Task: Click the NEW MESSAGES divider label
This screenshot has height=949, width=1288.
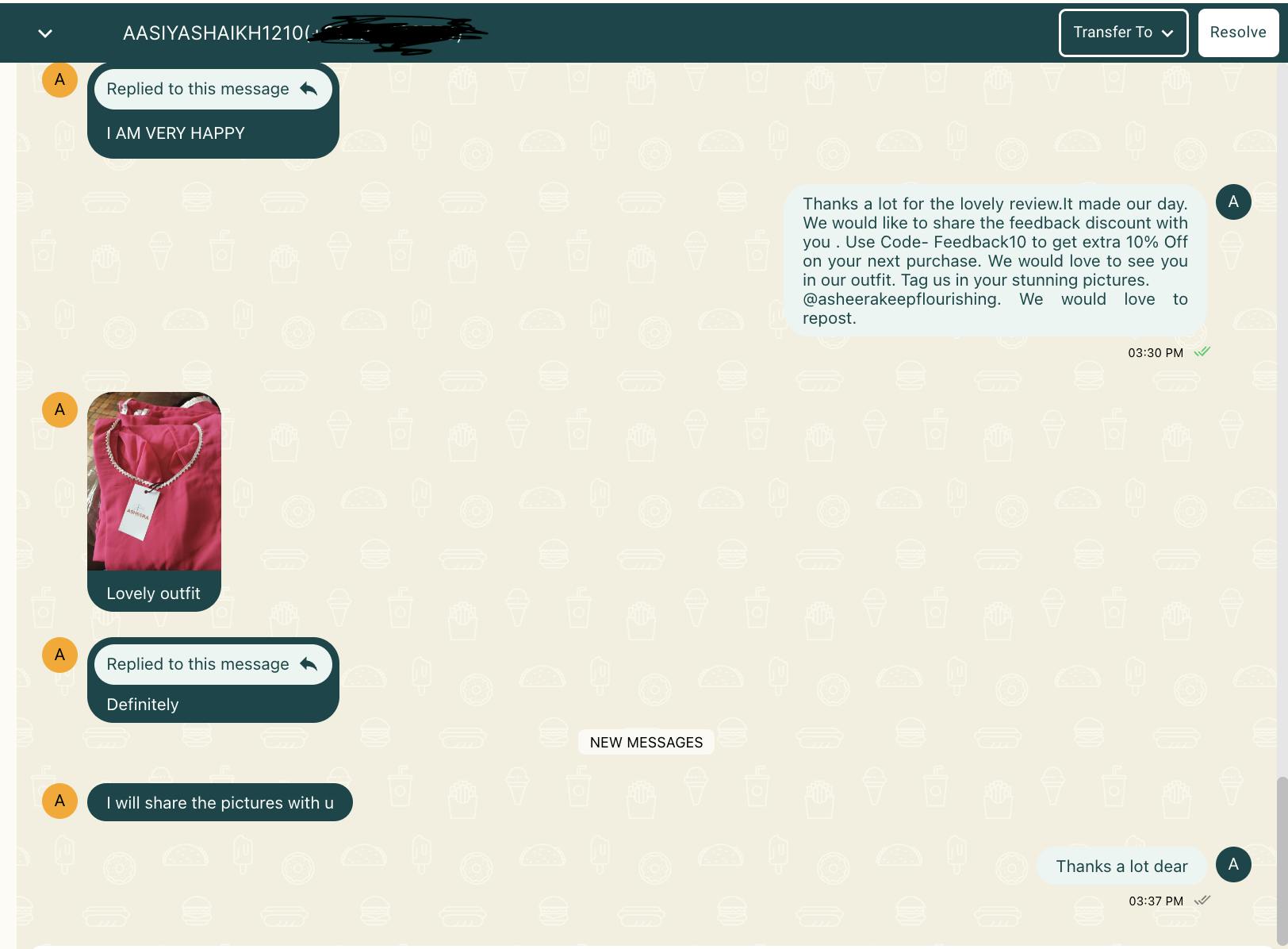Action: coord(646,743)
